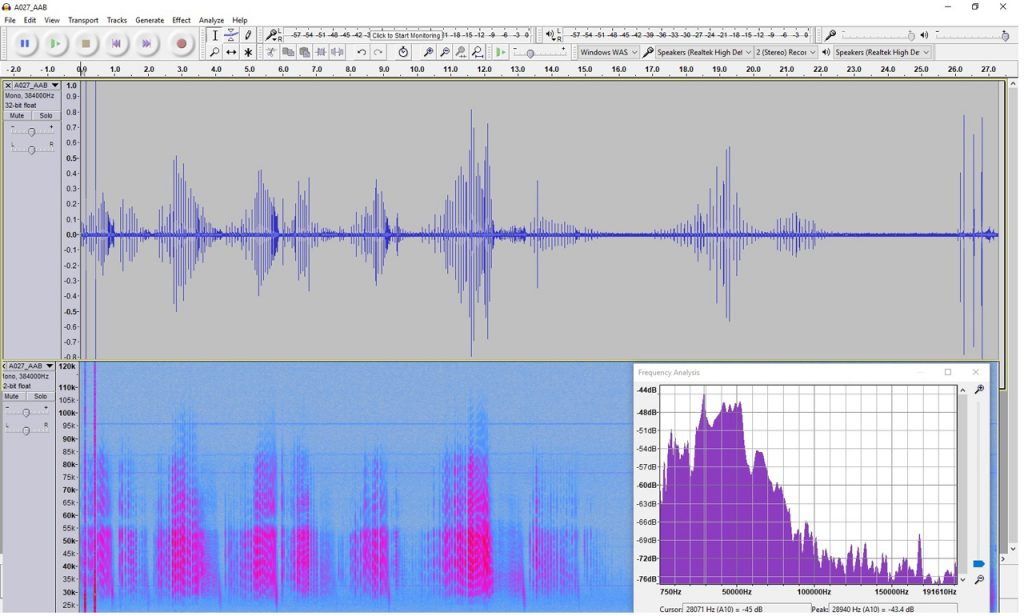The height and width of the screenshot is (616, 1024).
Task: Adjust the play-at-speed slider
Action: click(x=539, y=52)
